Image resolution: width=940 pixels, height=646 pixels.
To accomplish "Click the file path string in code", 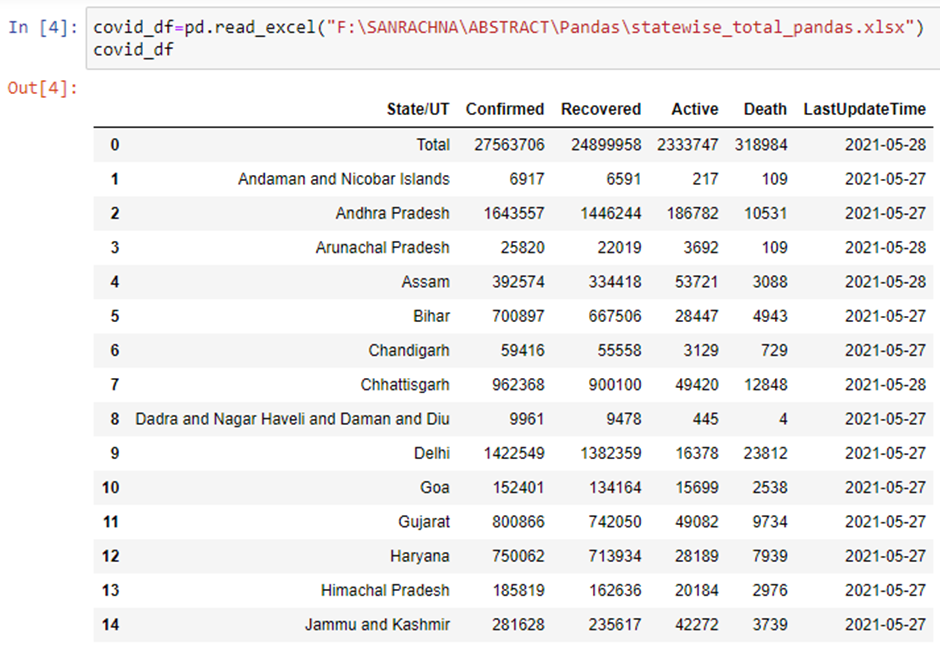I will (619, 27).
